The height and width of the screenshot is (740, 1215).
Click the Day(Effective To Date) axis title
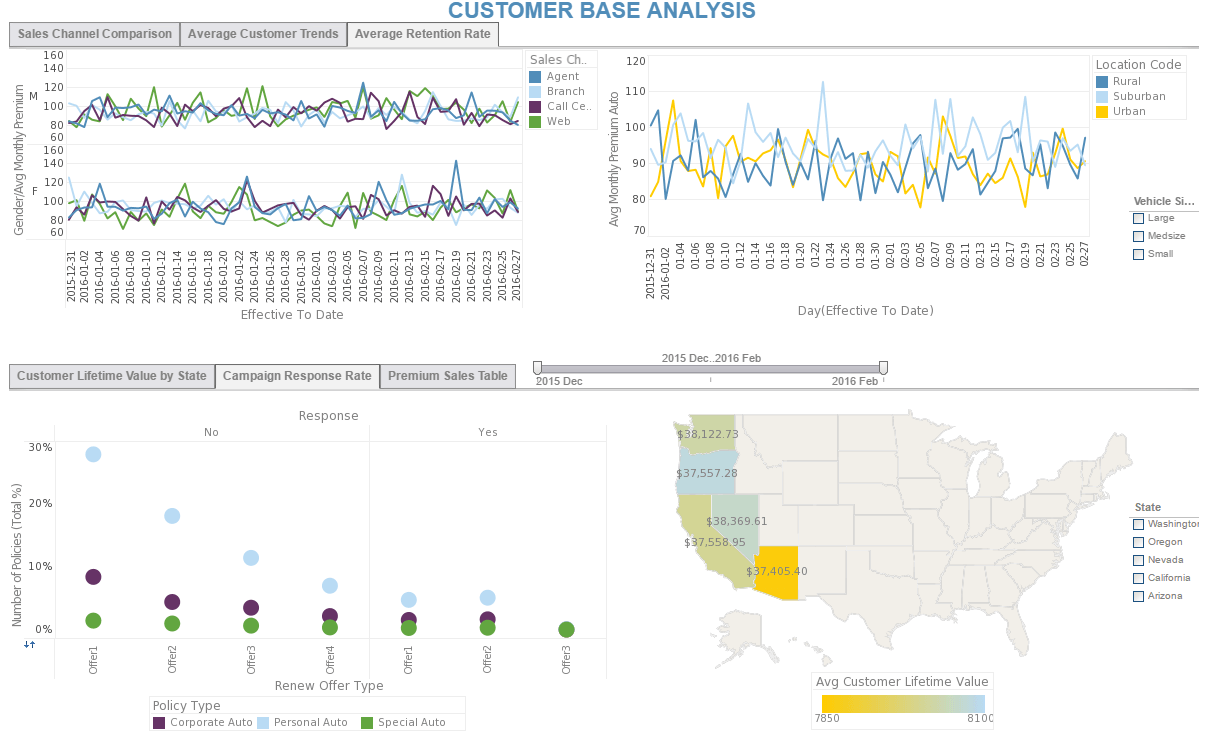click(x=866, y=310)
